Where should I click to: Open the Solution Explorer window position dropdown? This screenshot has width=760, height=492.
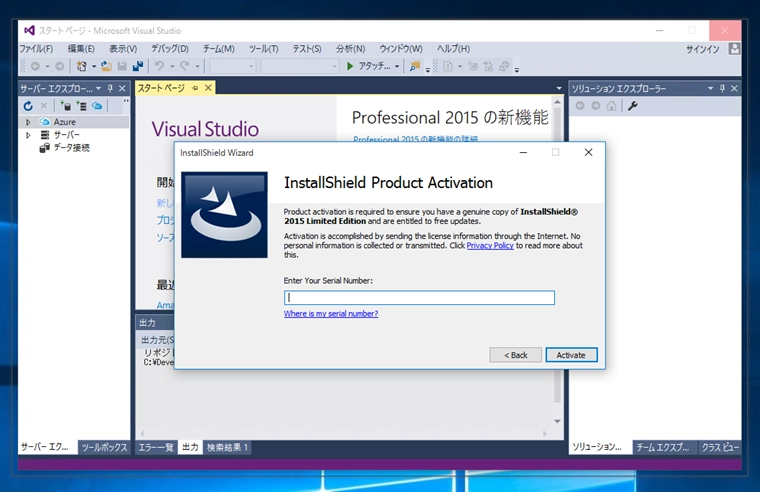pos(711,88)
